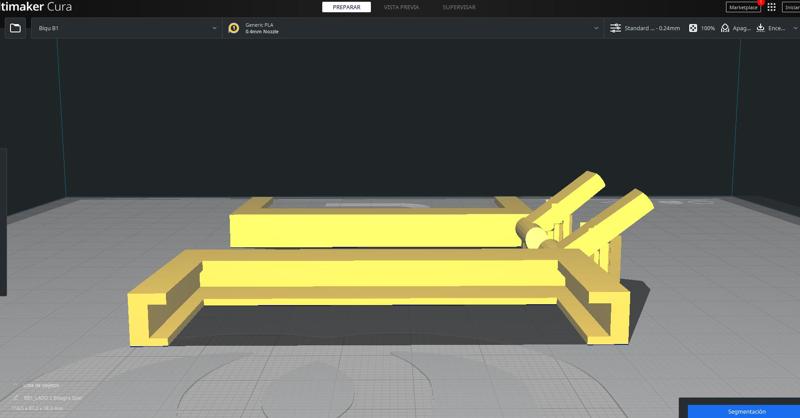Switch to the SUPERVISAR tab

tap(459, 7)
